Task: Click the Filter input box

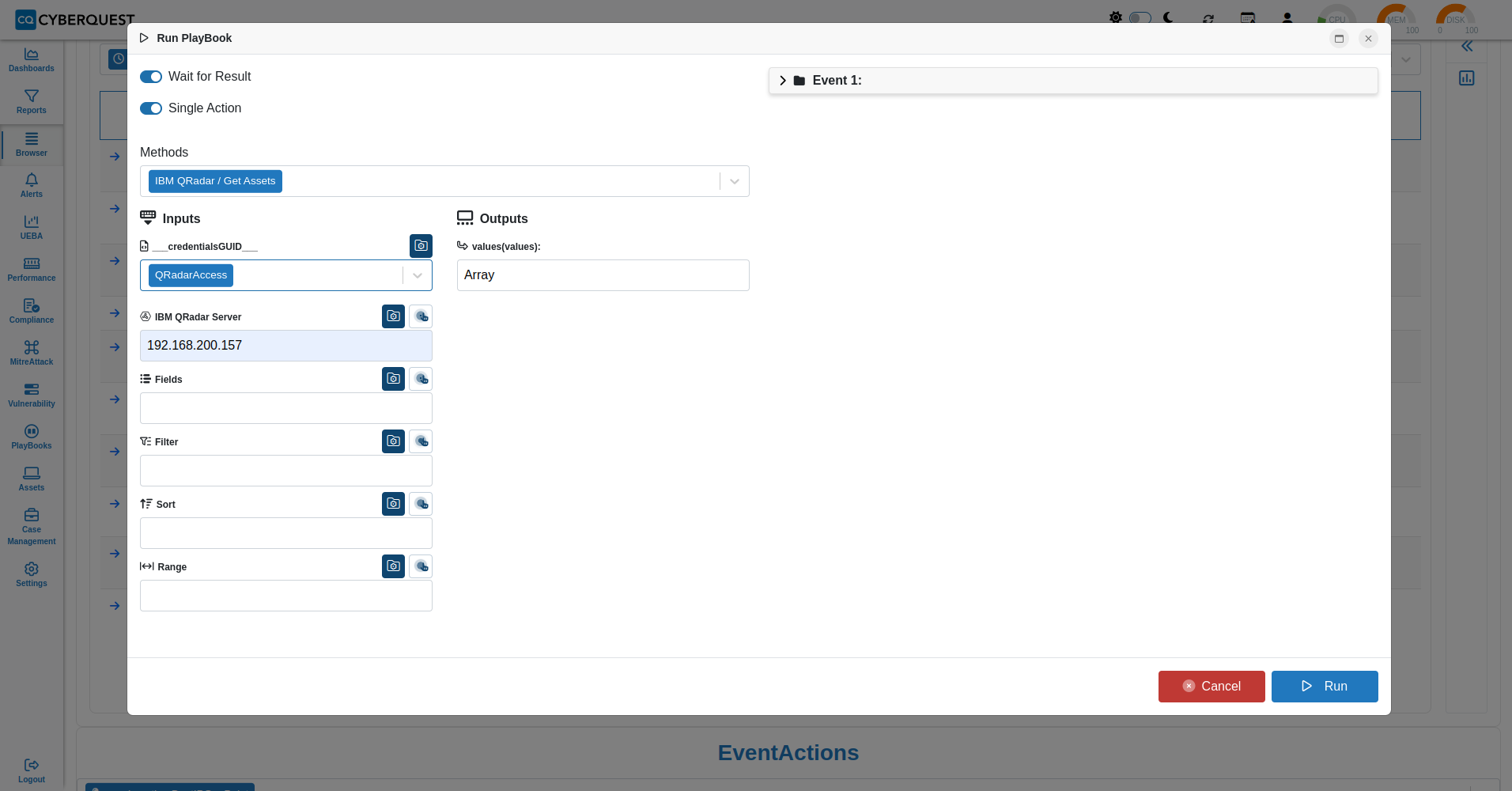Action: (x=286, y=471)
